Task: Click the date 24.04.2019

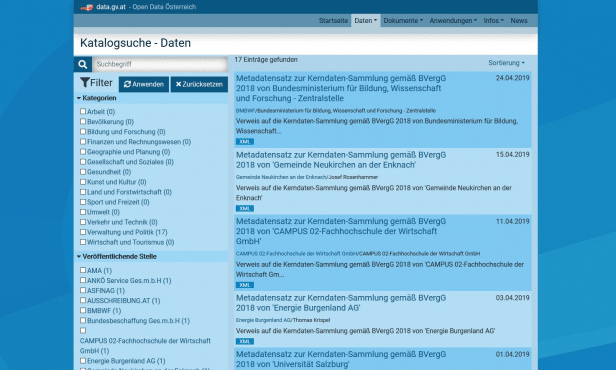Action: tap(512, 78)
